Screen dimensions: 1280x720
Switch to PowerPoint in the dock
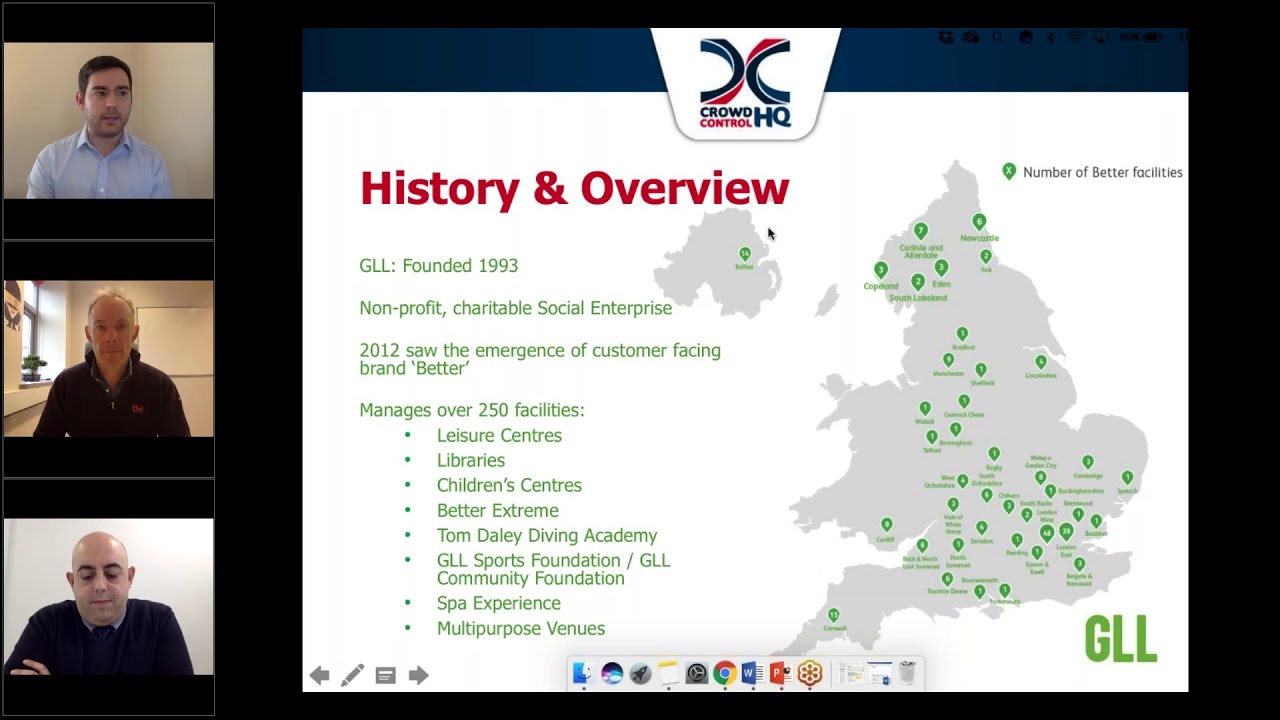click(x=781, y=674)
